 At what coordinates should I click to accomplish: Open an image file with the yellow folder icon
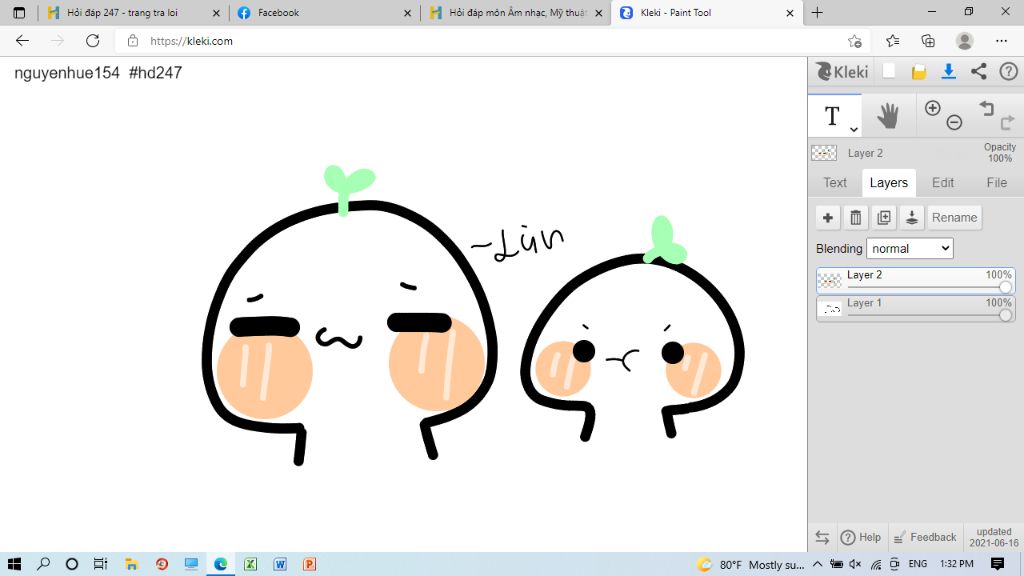[919, 72]
